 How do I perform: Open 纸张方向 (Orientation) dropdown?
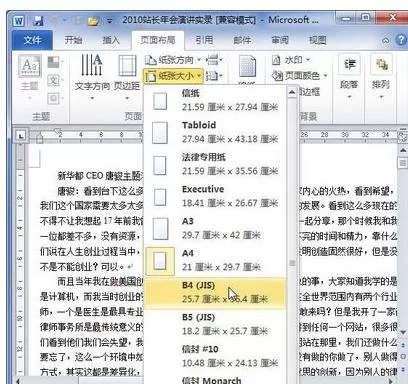tap(173, 60)
